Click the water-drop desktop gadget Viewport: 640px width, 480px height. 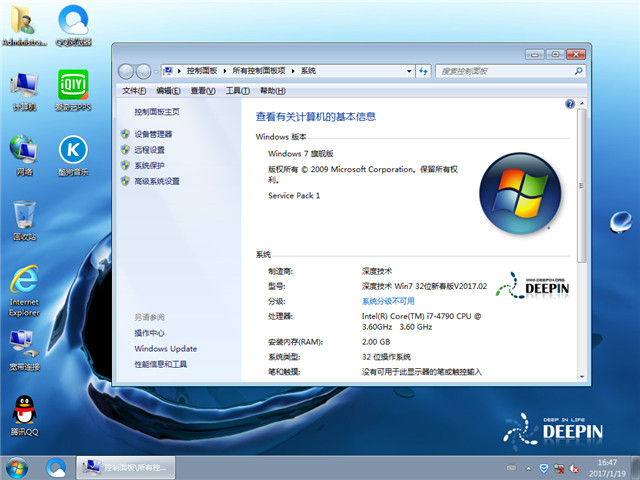pos(621,222)
